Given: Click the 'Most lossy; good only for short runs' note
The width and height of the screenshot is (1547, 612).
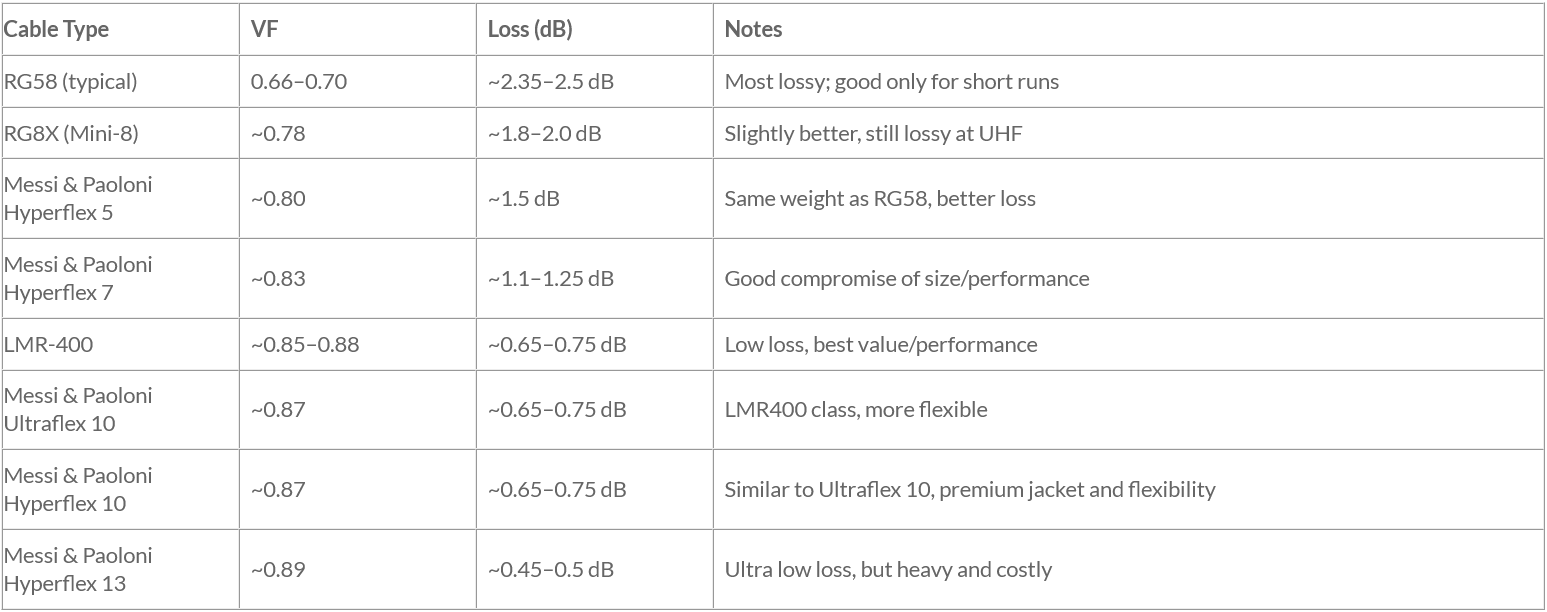Looking at the screenshot, I should (891, 82).
